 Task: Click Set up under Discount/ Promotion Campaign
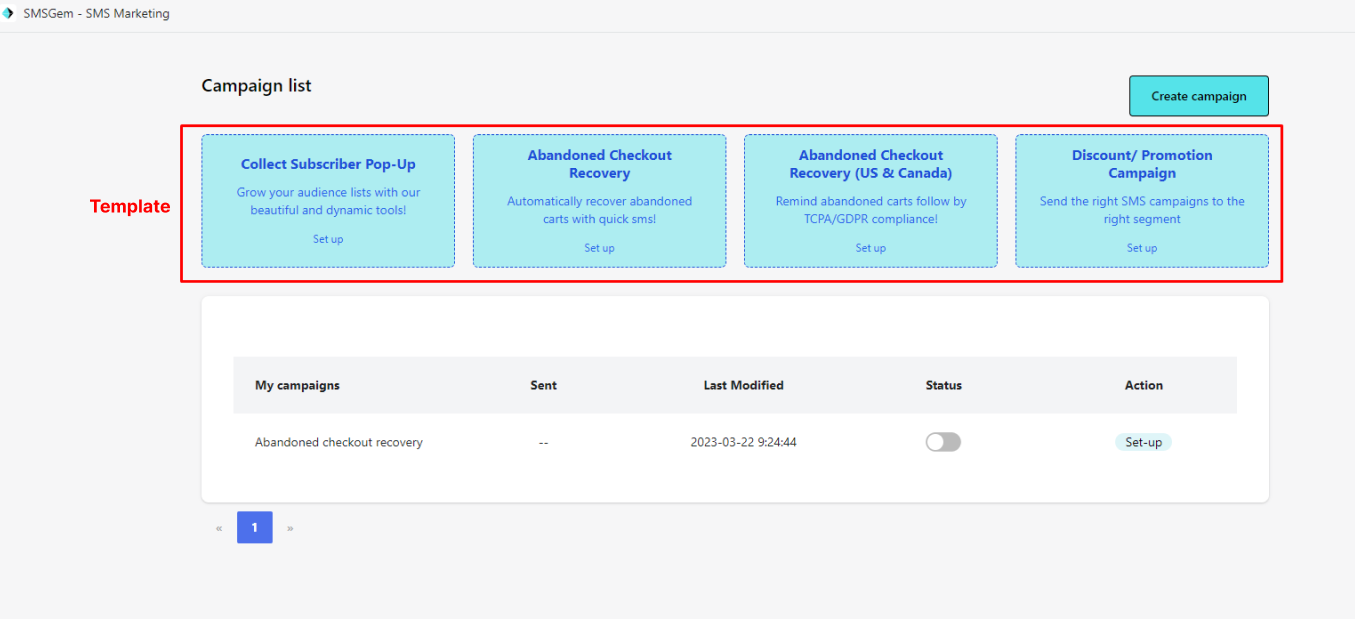point(1142,248)
